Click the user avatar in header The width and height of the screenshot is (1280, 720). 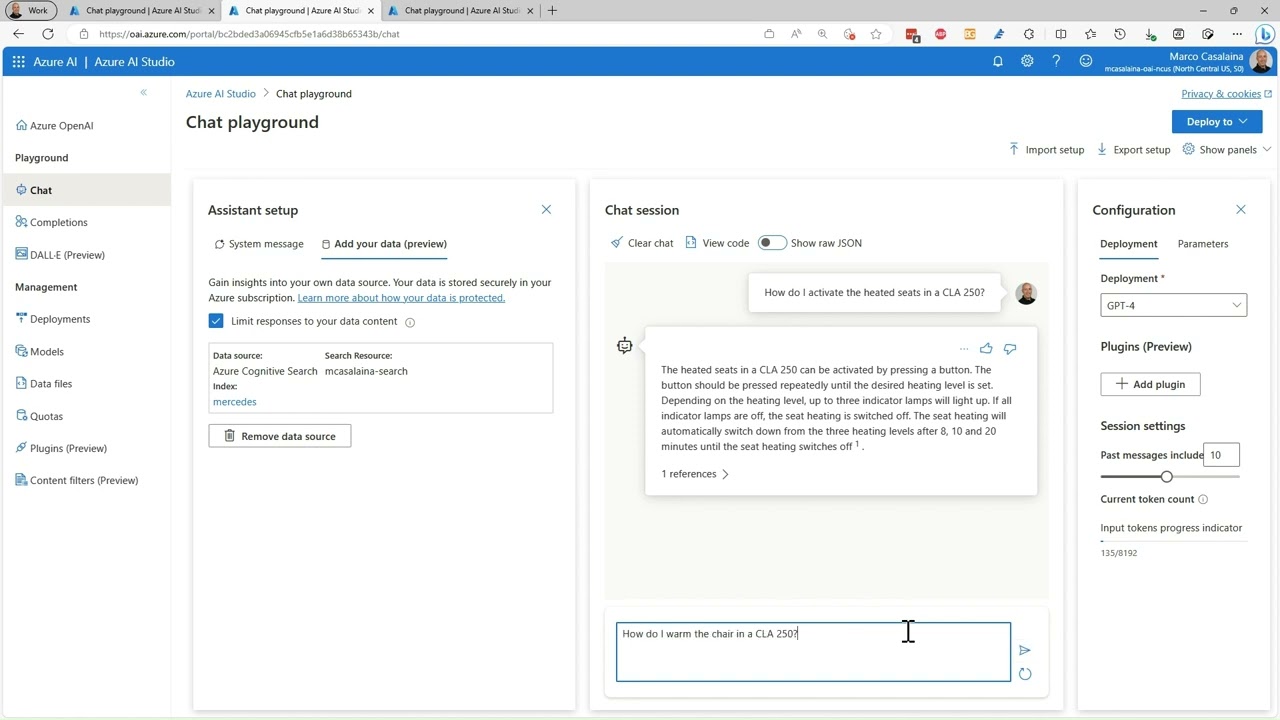click(1261, 62)
